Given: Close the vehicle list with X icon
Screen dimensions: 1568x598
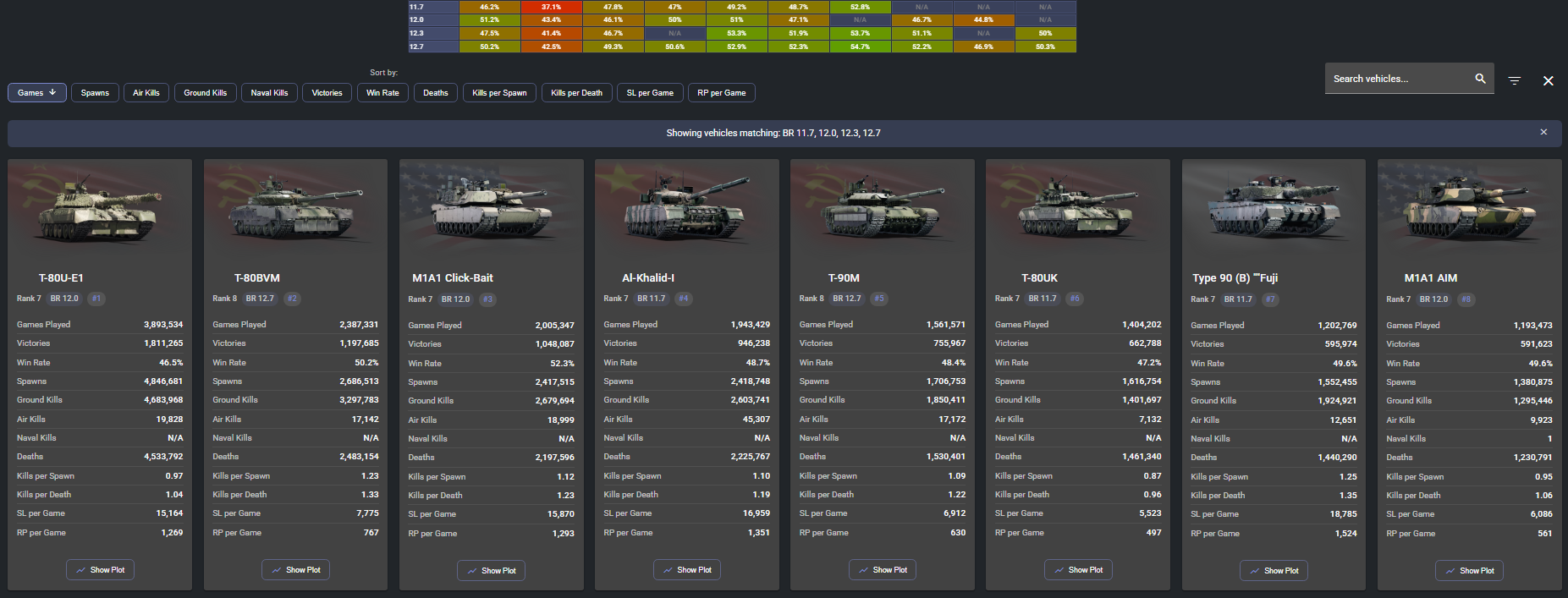Looking at the screenshot, I should (1548, 81).
